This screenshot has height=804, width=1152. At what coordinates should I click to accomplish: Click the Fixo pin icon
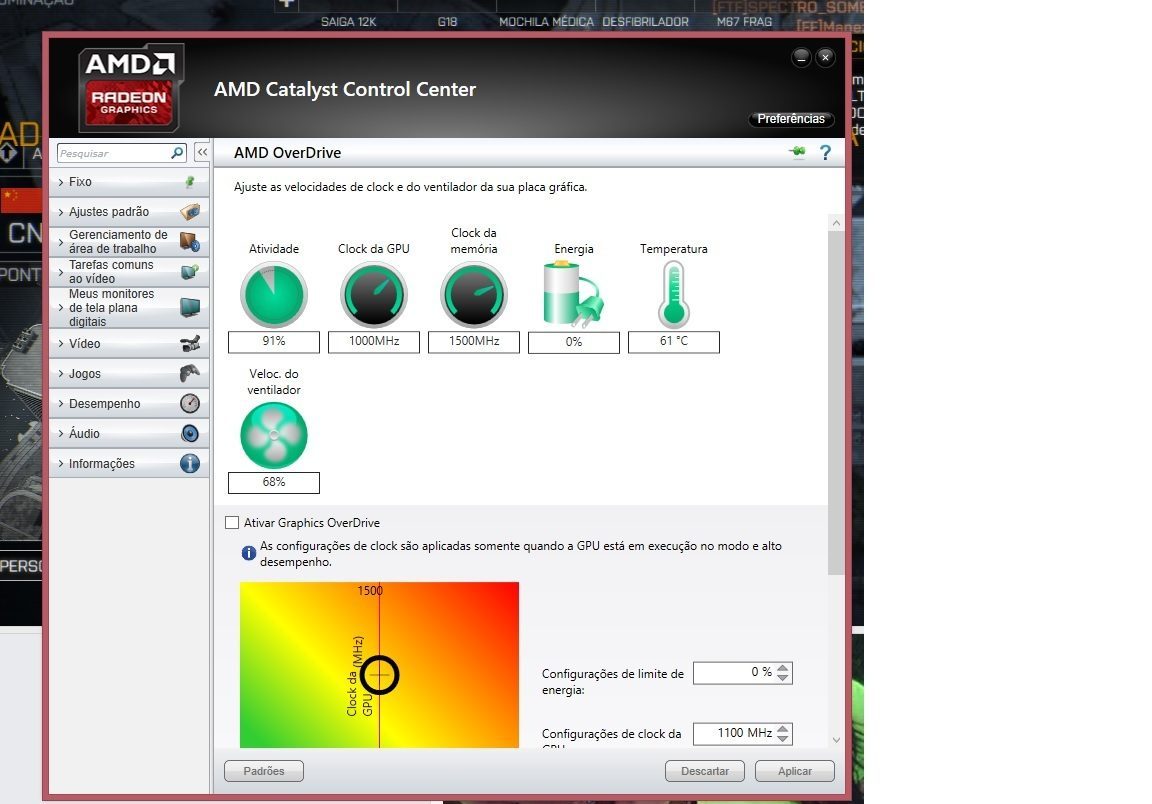coord(190,182)
